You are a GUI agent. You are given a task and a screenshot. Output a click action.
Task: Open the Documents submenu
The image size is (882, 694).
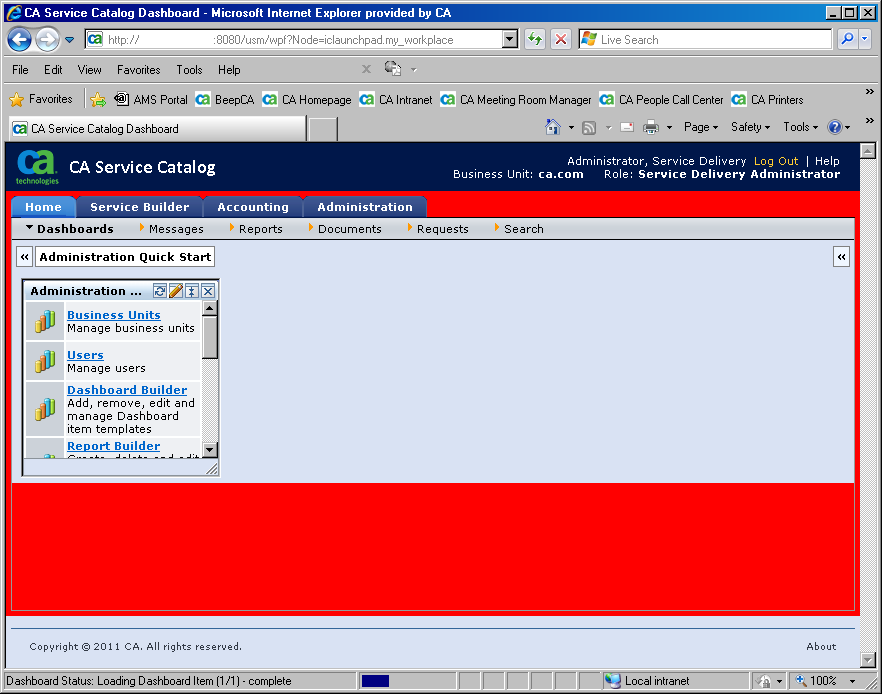pos(344,229)
